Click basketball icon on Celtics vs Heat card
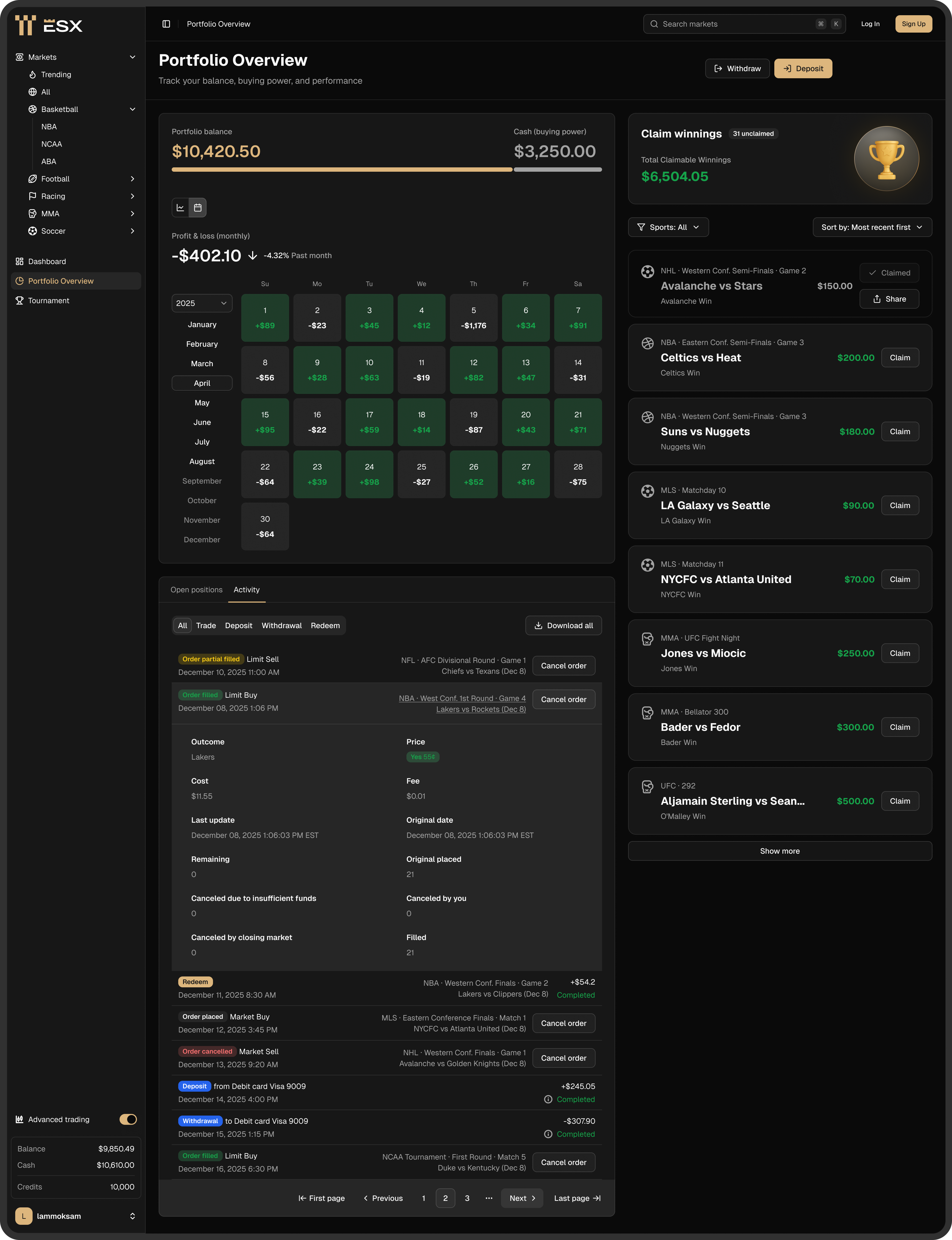This screenshot has width=952, height=1240. [x=647, y=343]
